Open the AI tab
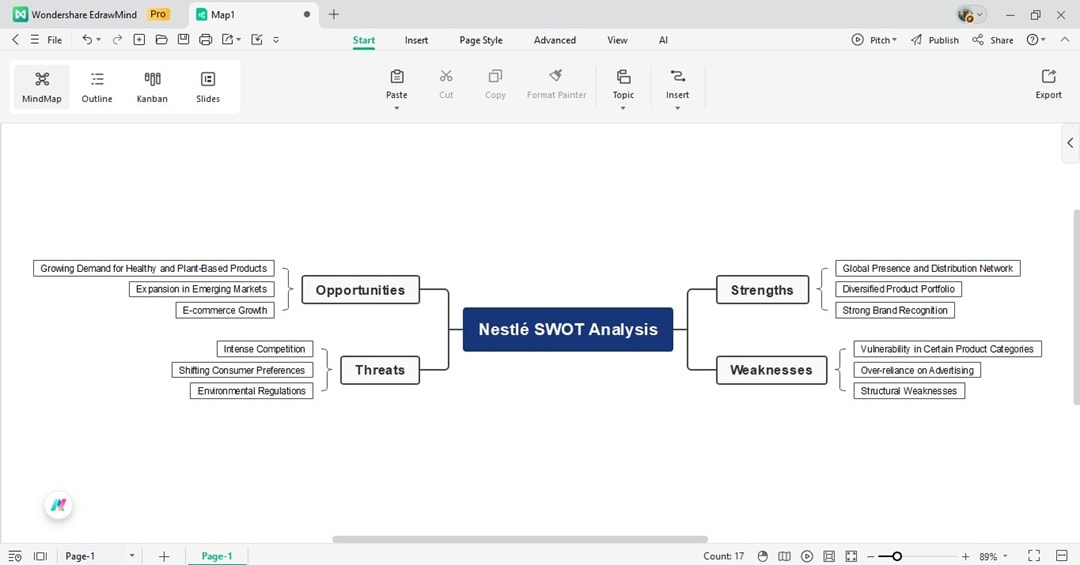This screenshot has width=1080, height=565. tap(663, 40)
